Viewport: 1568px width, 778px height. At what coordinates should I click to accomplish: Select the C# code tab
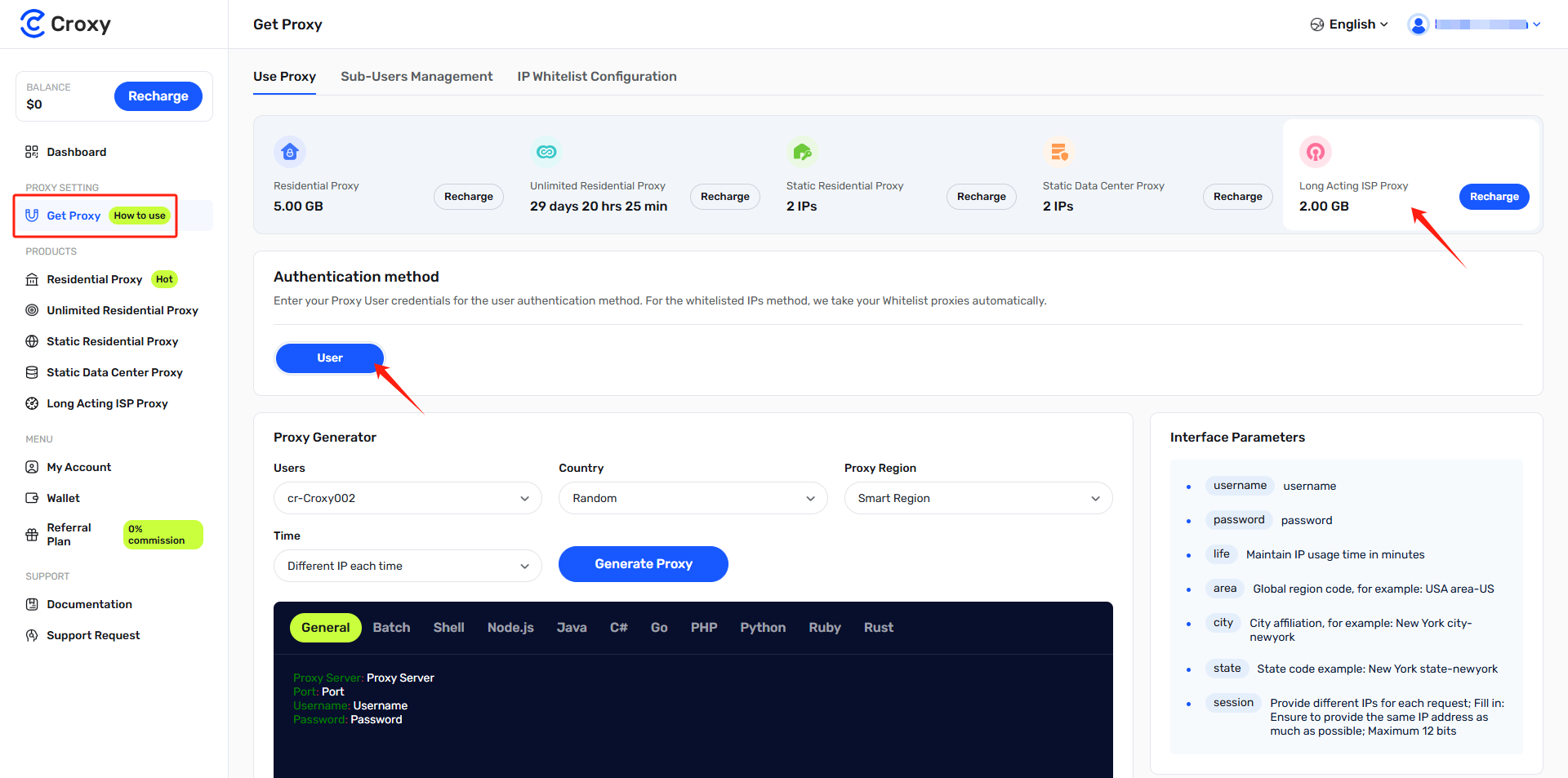click(x=618, y=628)
